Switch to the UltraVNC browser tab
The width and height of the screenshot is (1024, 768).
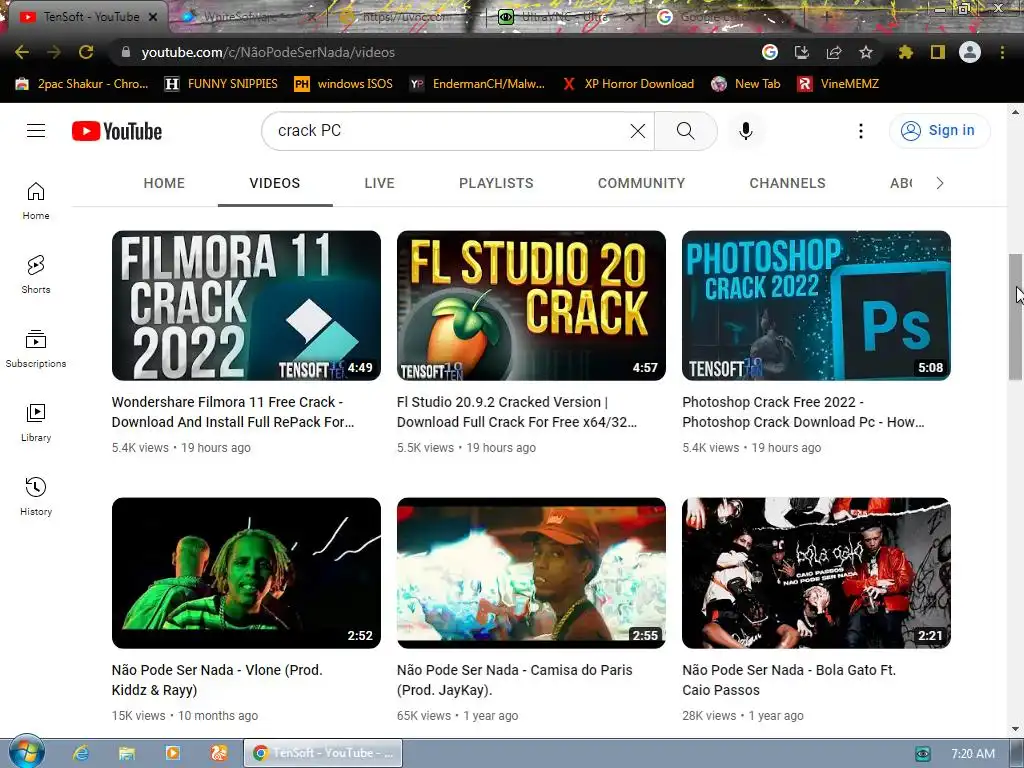click(x=564, y=17)
